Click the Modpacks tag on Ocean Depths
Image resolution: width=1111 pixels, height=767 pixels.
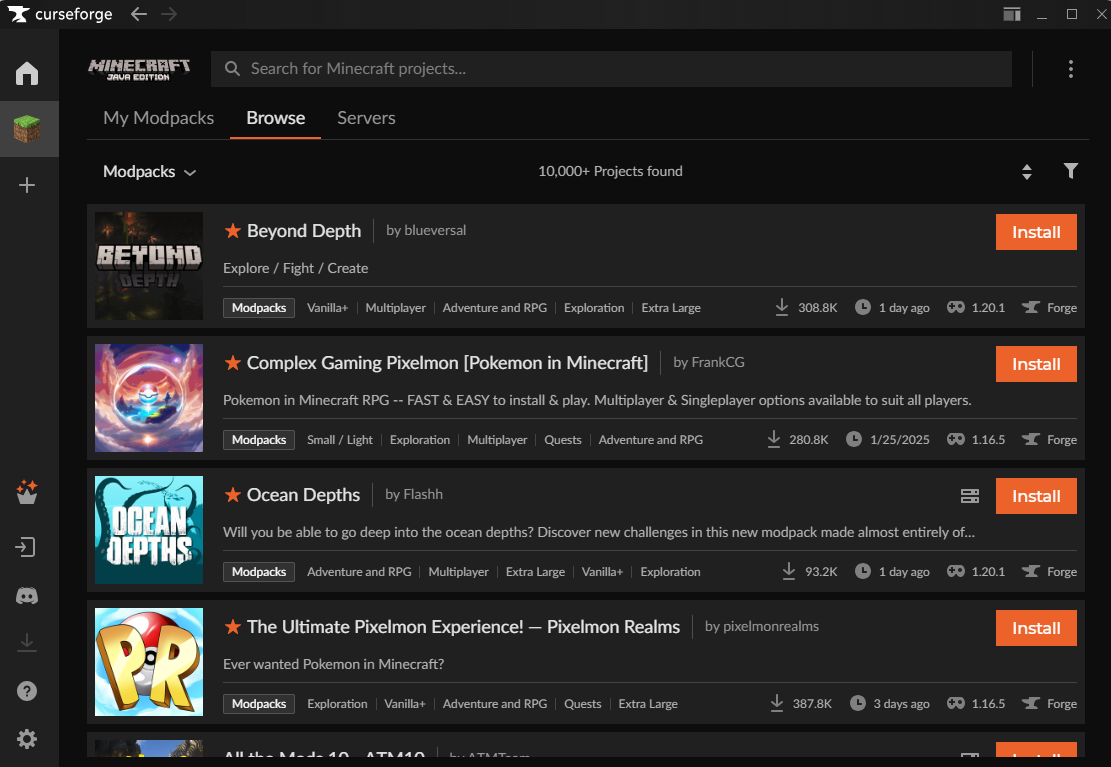(259, 571)
